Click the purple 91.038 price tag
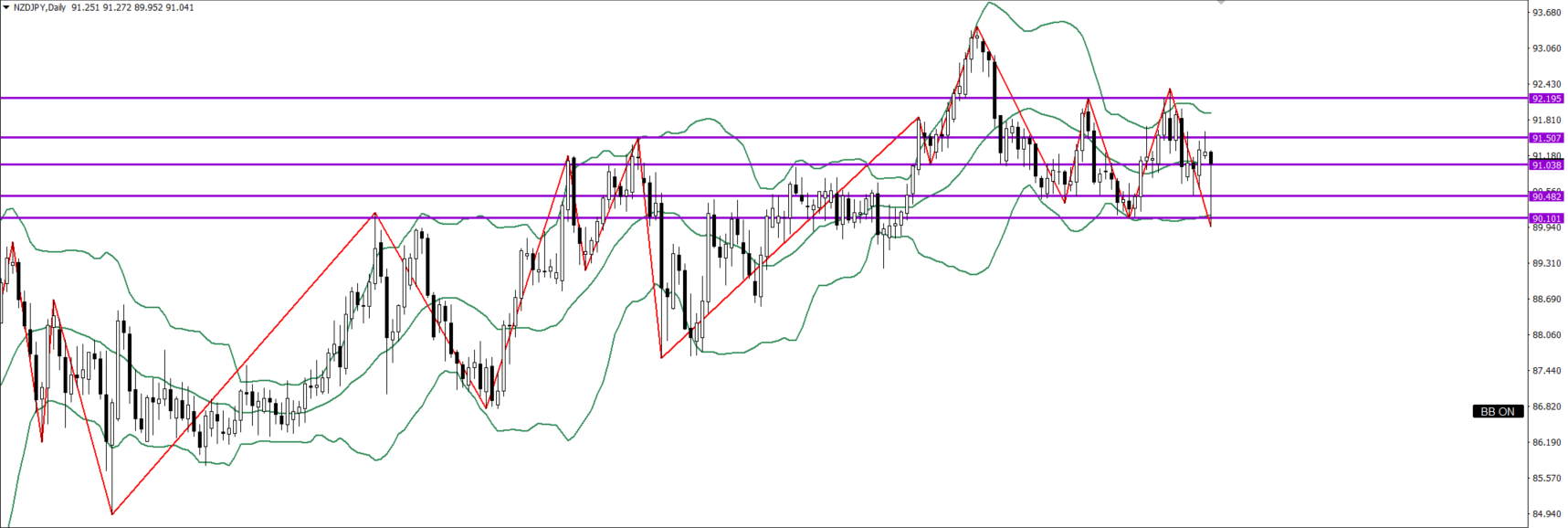The width and height of the screenshot is (1568, 528). pos(1546,165)
